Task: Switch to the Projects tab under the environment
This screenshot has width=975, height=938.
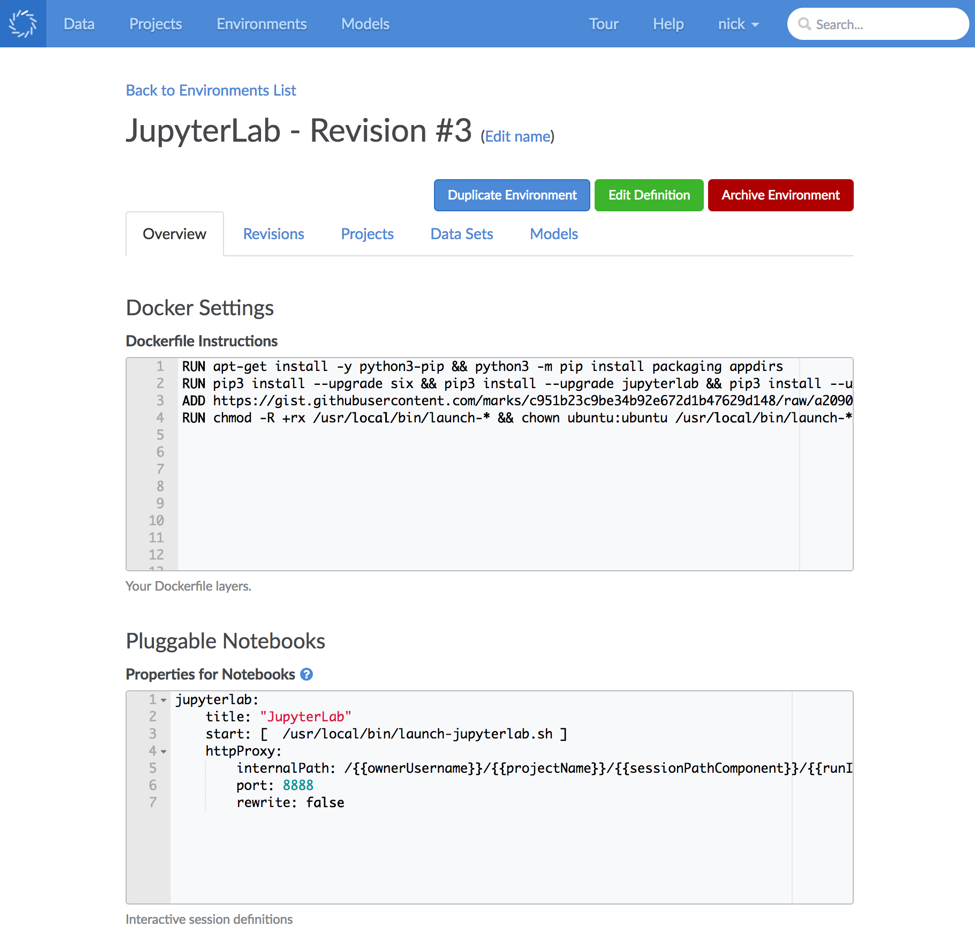Action: [x=367, y=233]
